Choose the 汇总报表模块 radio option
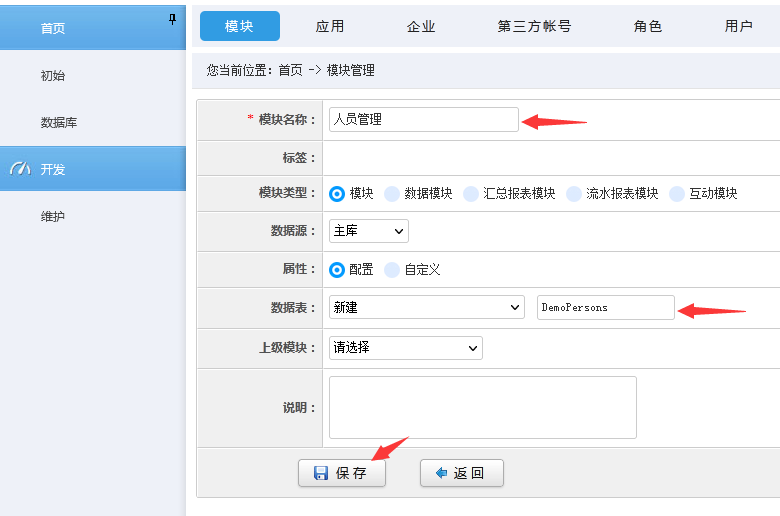The image size is (780, 516). (x=471, y=194)
